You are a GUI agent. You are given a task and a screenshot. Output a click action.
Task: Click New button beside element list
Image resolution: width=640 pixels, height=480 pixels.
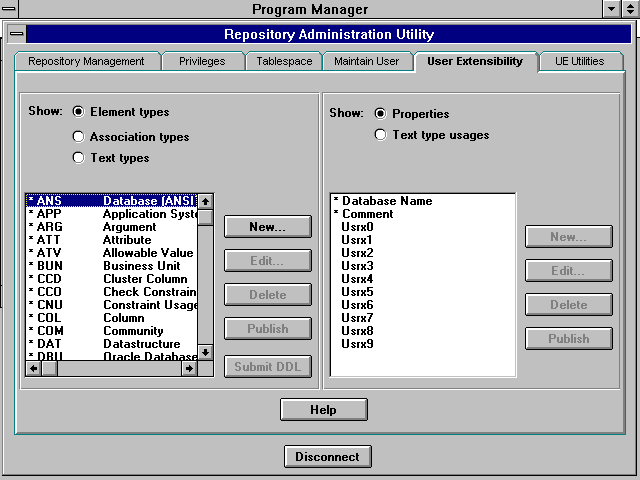(x=267, y=227)
